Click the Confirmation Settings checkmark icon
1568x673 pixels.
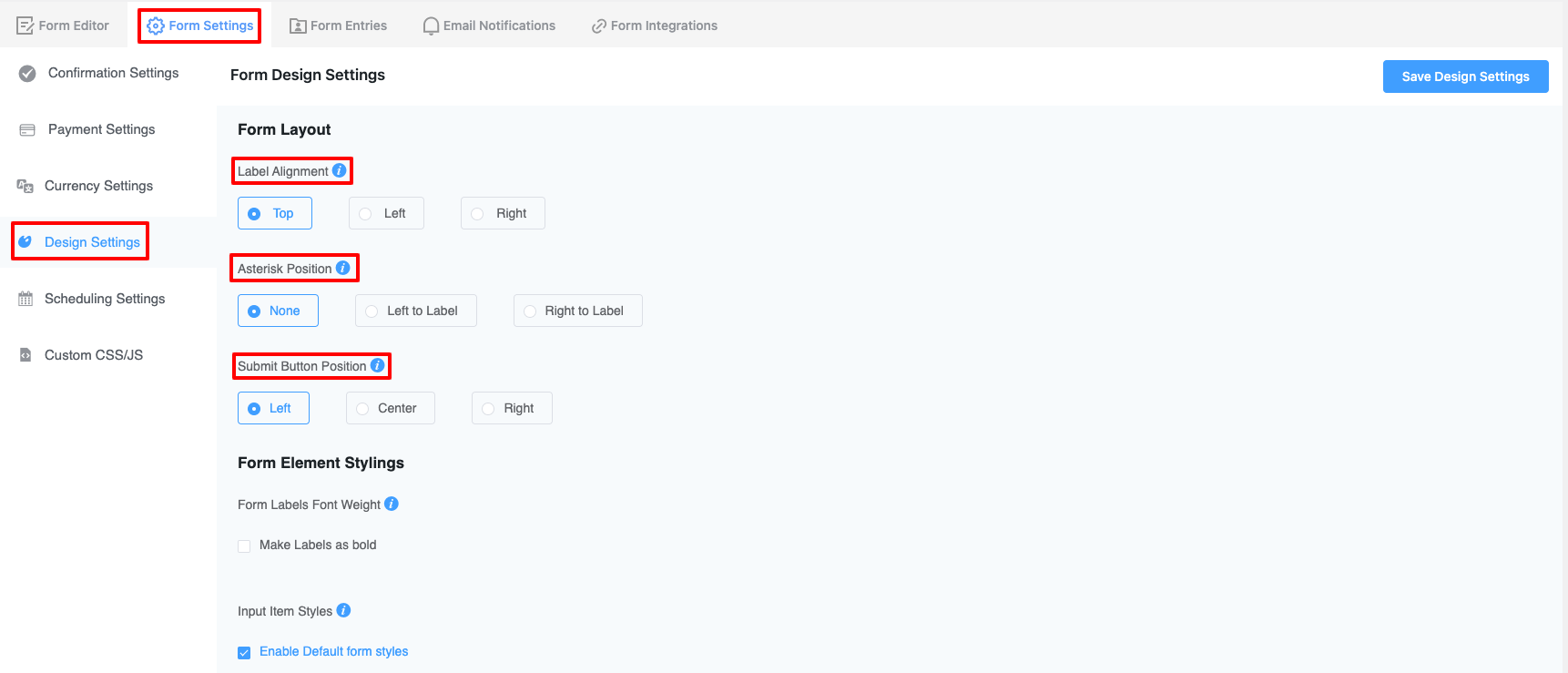tap(28, 73)
